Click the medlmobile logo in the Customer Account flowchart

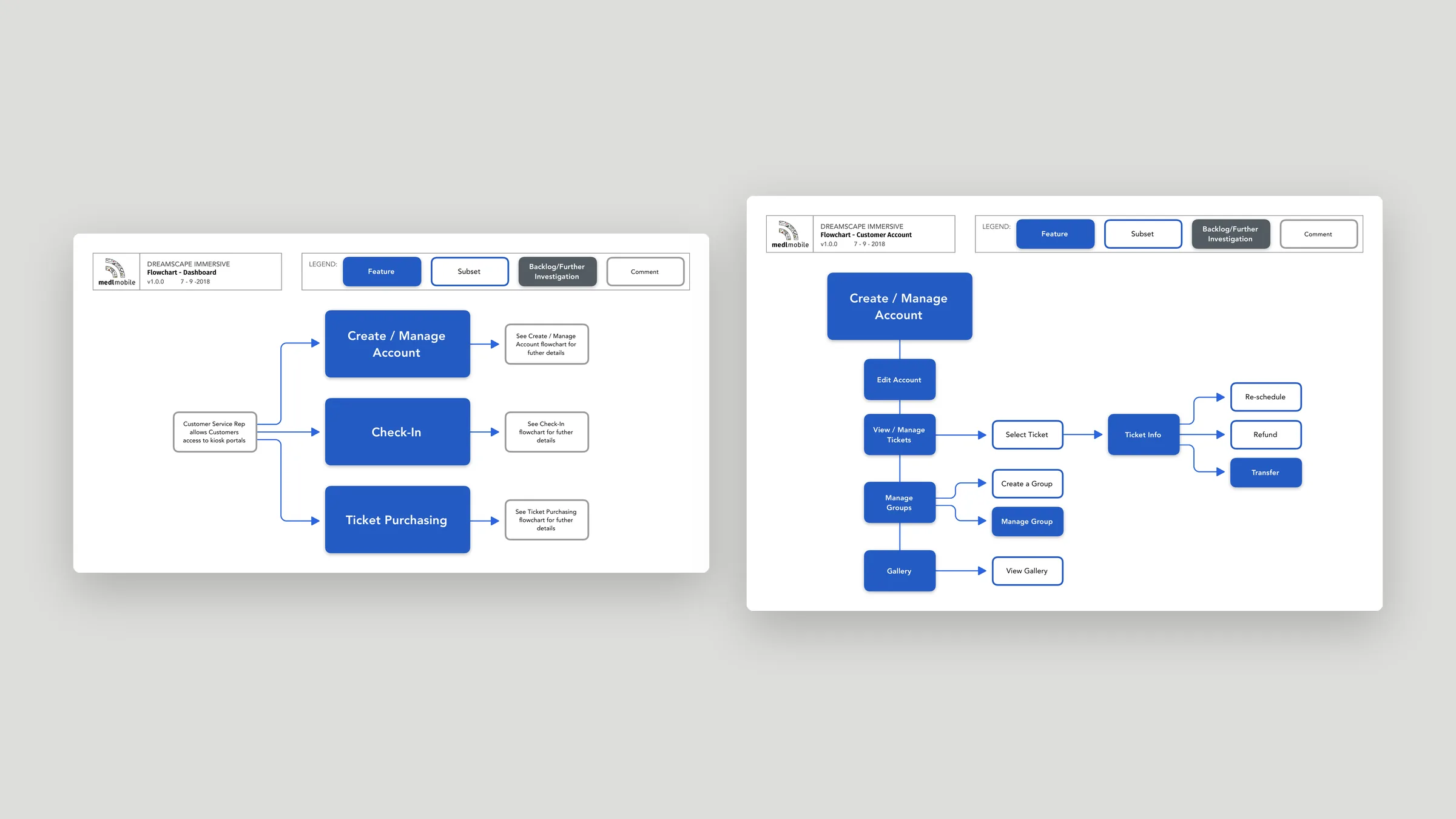(790, 234)
